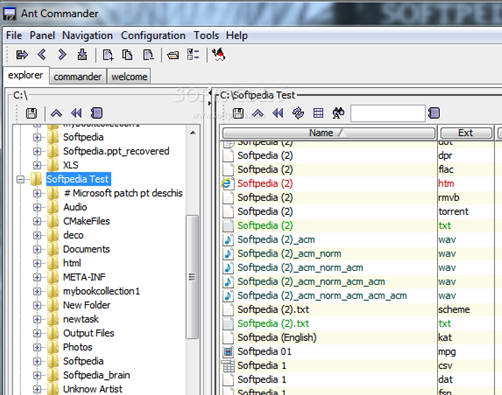Viewport: 502px width, 395px height.
Task: Click the drive icon in Softpedia Test panel
Action: [x=238, y=113]
